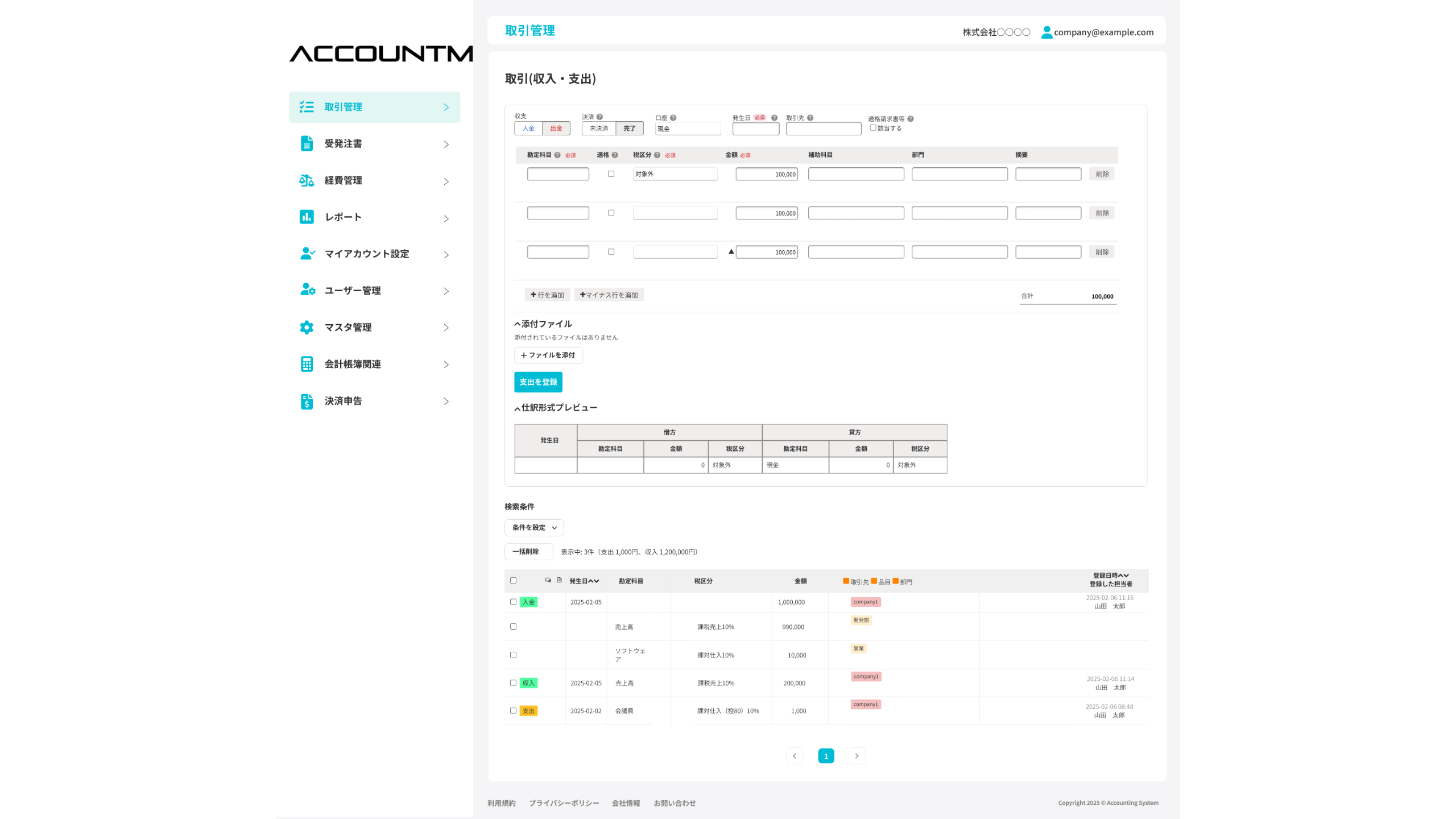Tick the 適格 checkbox in first entry row
The image size is (1456, 819).
pyautogui.click(x=611, y=174)
